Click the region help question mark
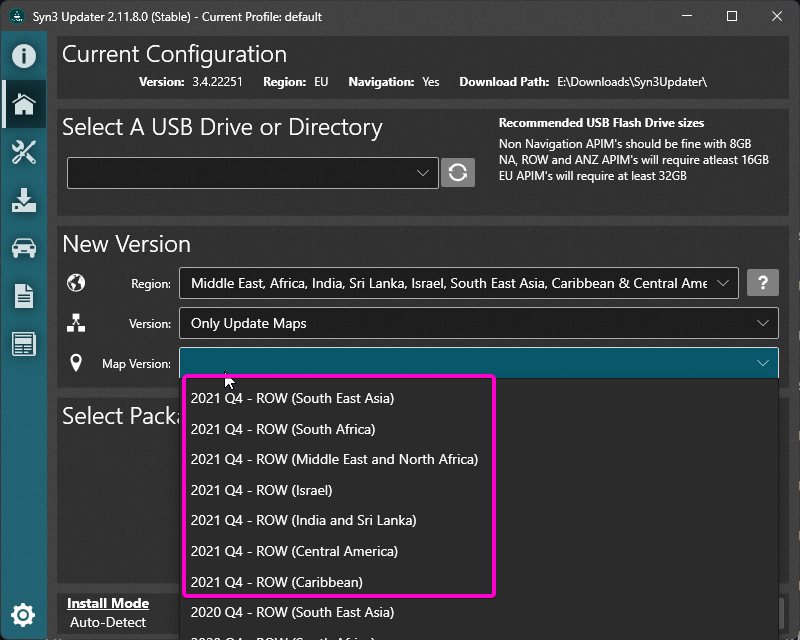Viewport: 800px width, 640px height. tap(763, 282)
